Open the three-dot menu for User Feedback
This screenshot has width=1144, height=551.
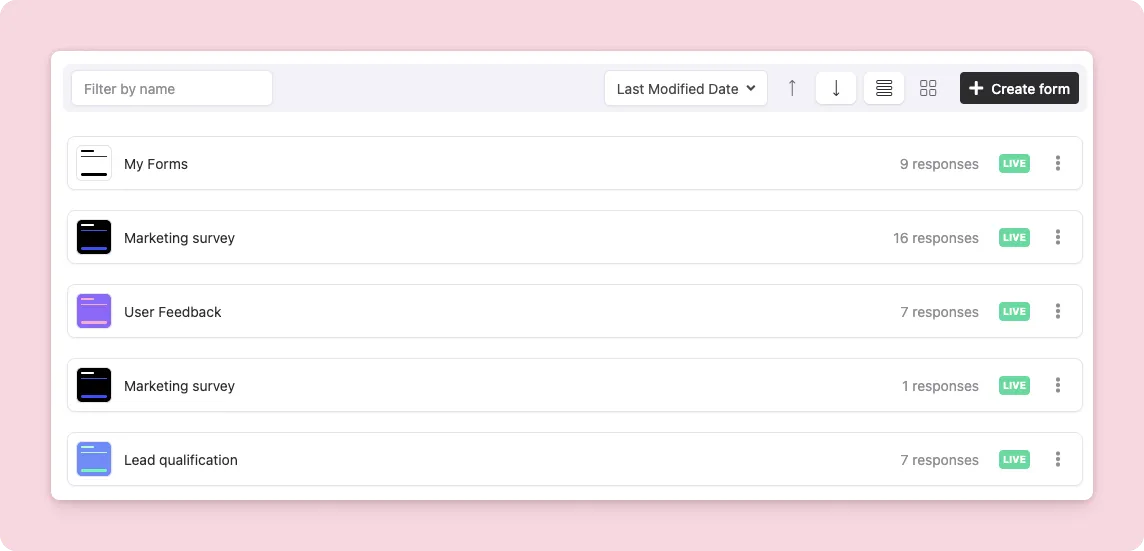pyautogui.click(x=1058, y=311)
